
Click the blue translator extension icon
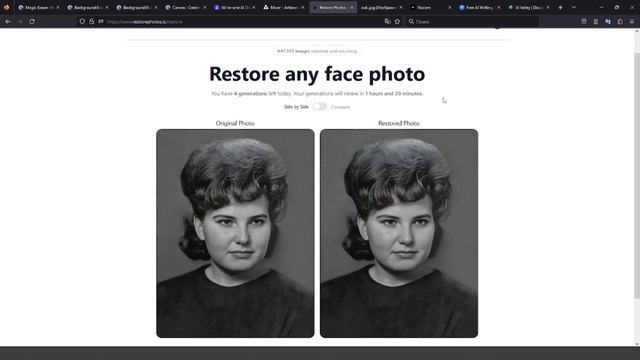click(x=608, y=21)
